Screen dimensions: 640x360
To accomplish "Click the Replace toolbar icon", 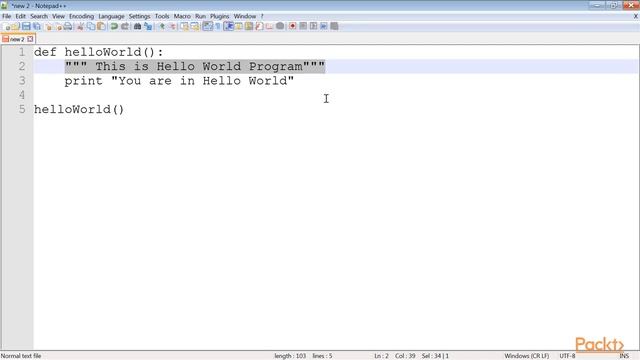I will click(148, 27).
